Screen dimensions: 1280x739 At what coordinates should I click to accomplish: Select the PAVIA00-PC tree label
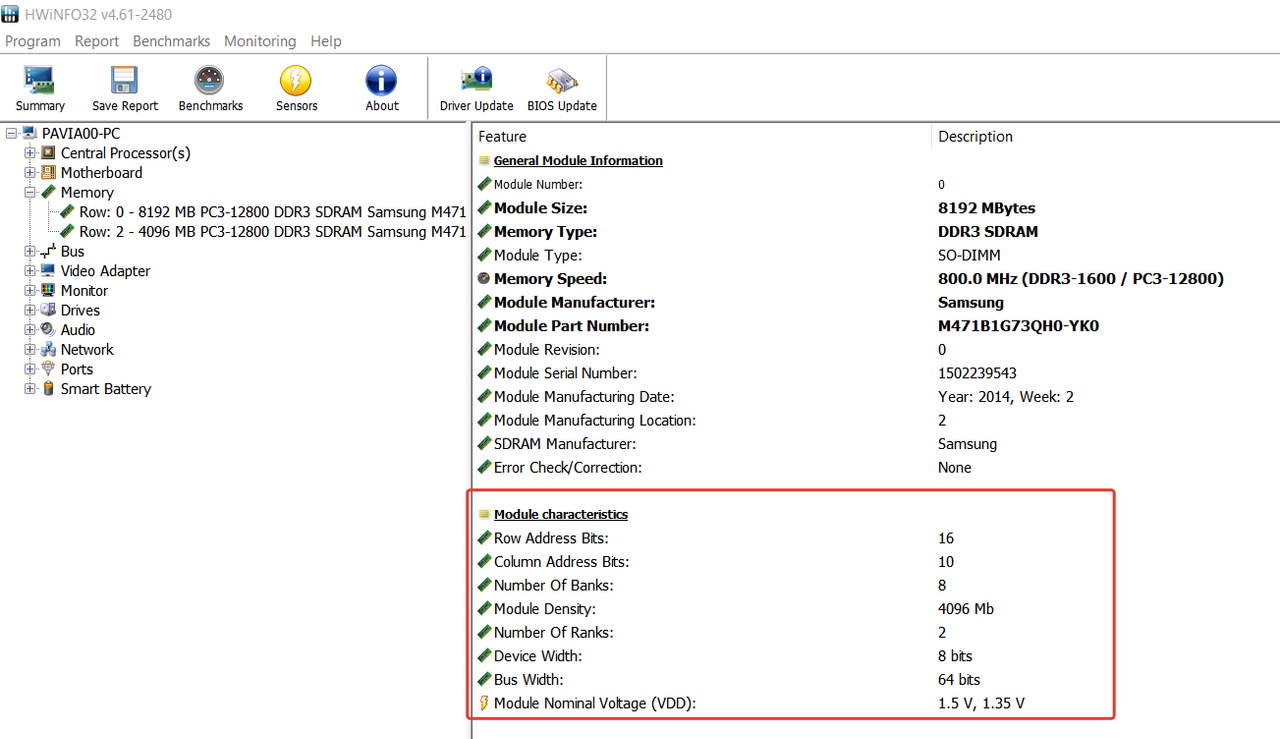point(81,133)
